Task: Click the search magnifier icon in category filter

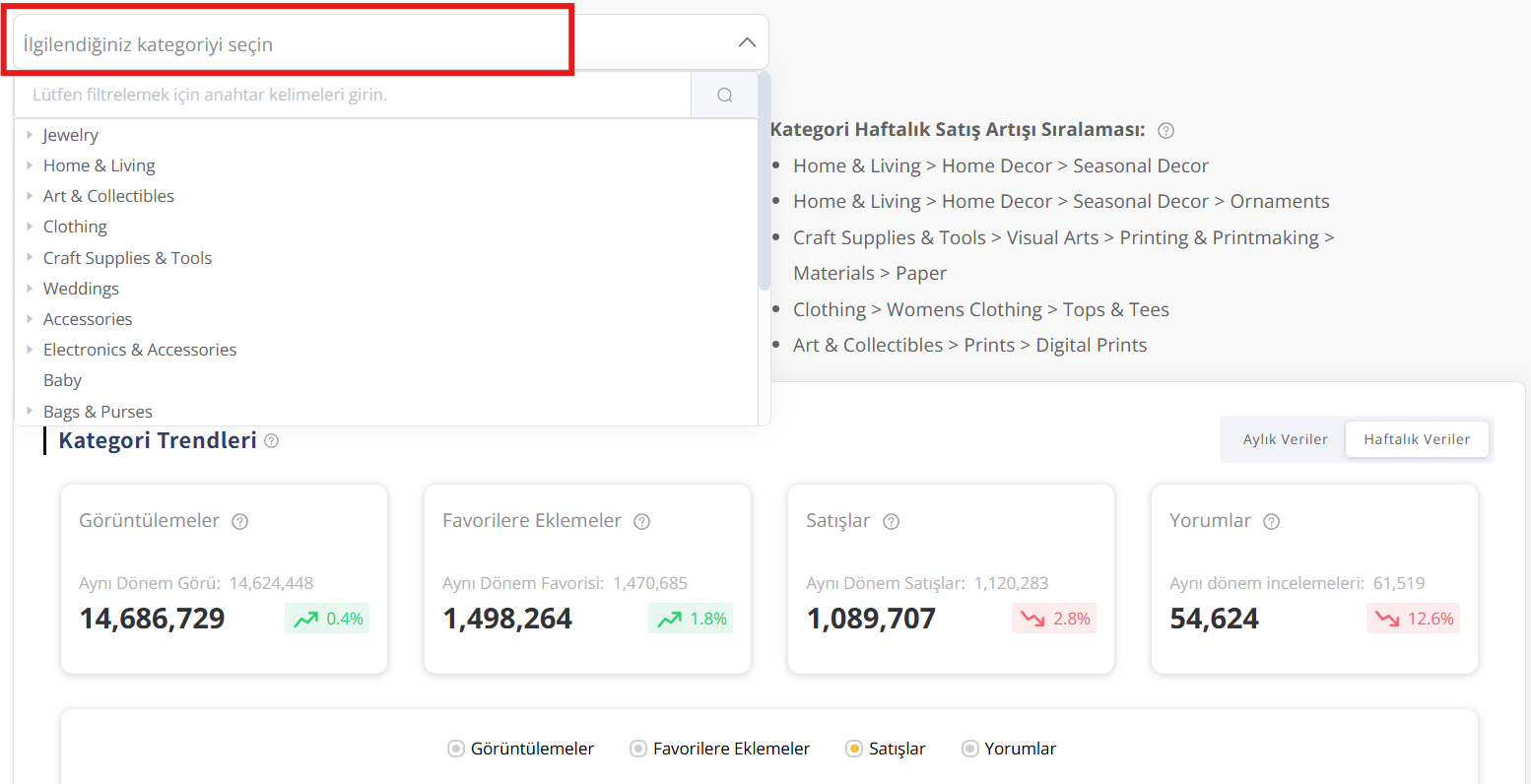Action: [724, 96]
